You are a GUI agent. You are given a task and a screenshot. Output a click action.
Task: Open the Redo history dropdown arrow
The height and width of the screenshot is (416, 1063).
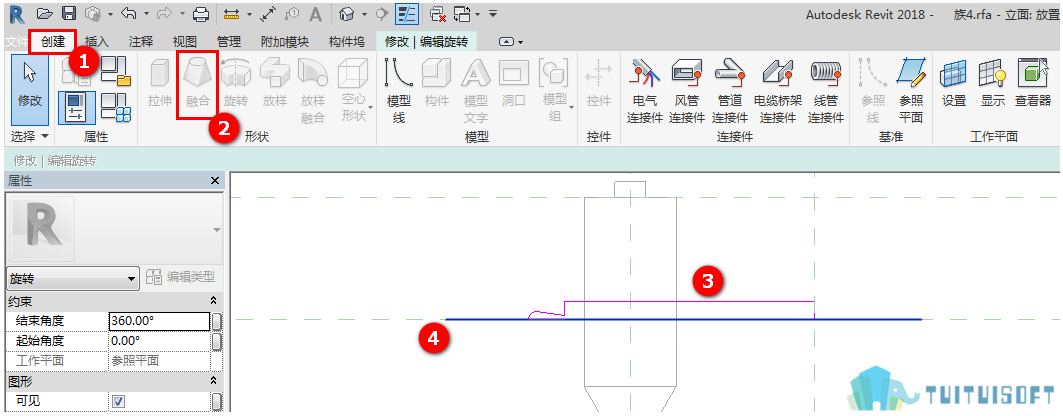[x=182, y=14]
